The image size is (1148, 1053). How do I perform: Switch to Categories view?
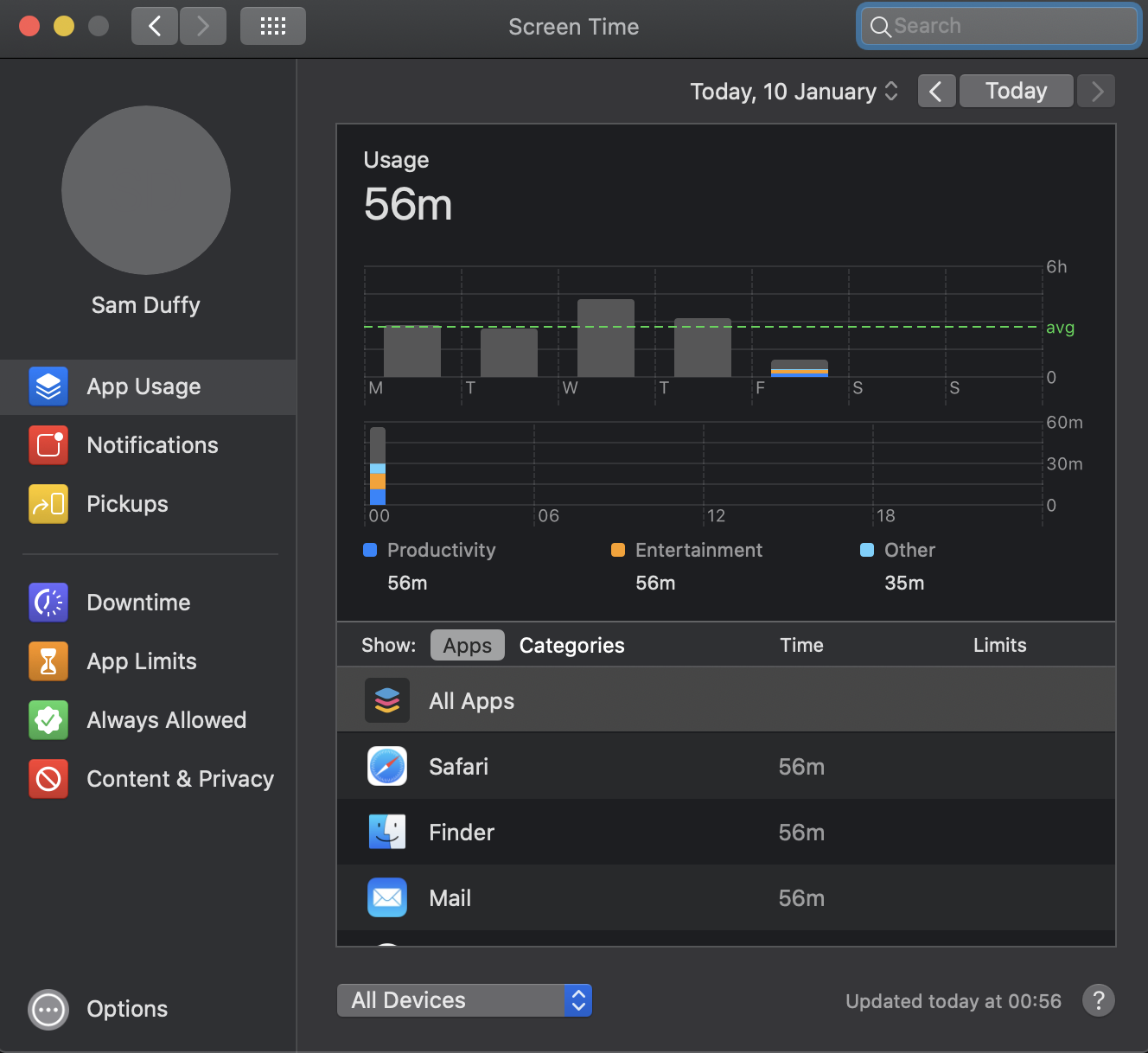(571, 646)
